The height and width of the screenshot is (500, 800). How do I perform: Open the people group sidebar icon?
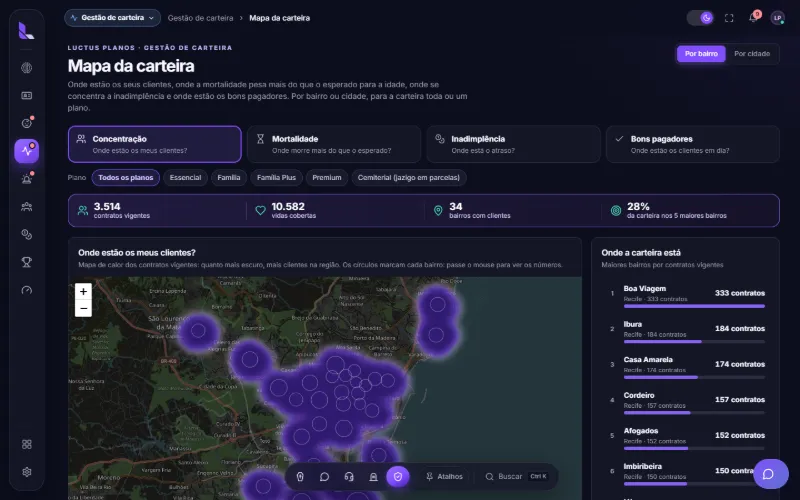tap(27, 207)
